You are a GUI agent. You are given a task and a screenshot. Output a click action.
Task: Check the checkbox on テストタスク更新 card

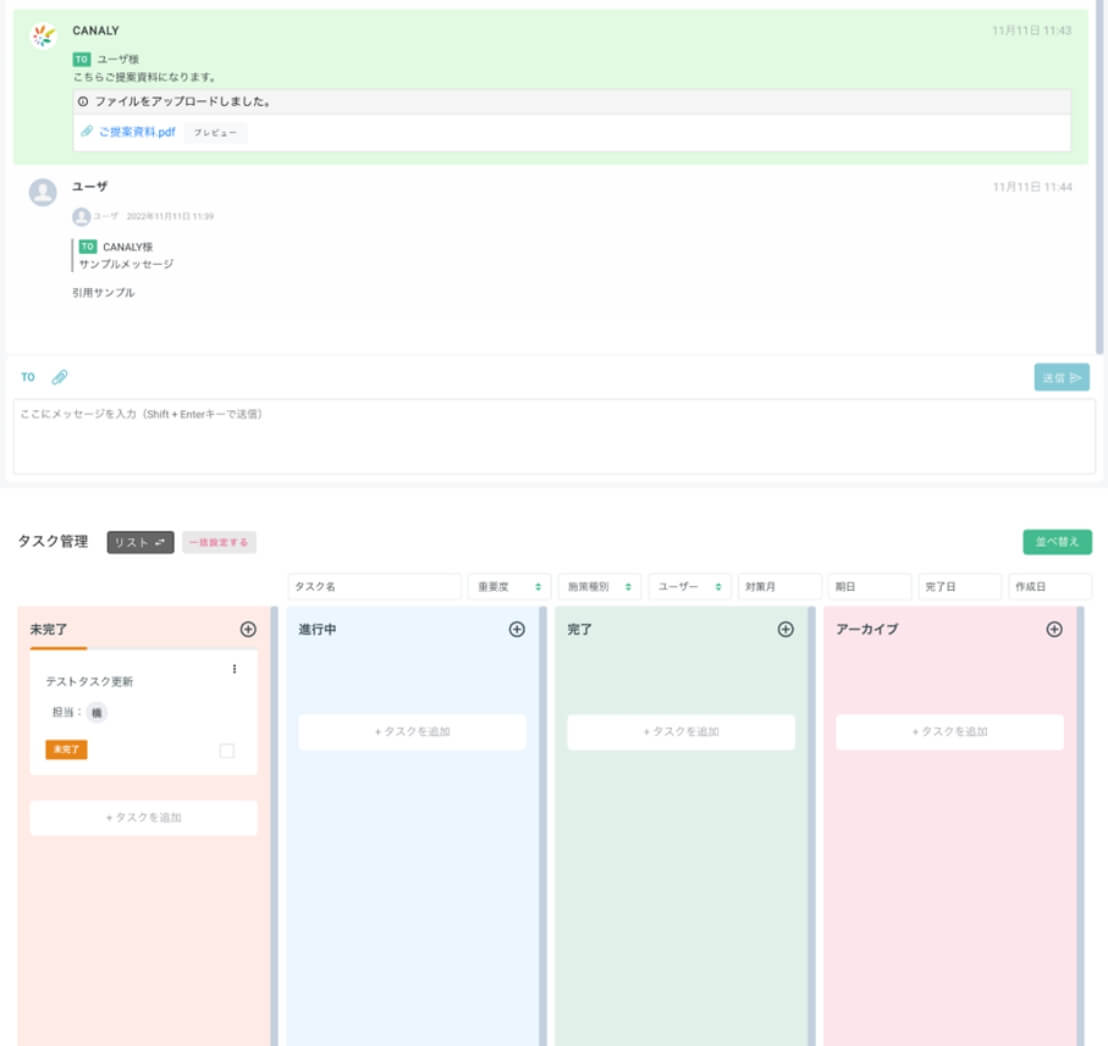pos(227,751)
